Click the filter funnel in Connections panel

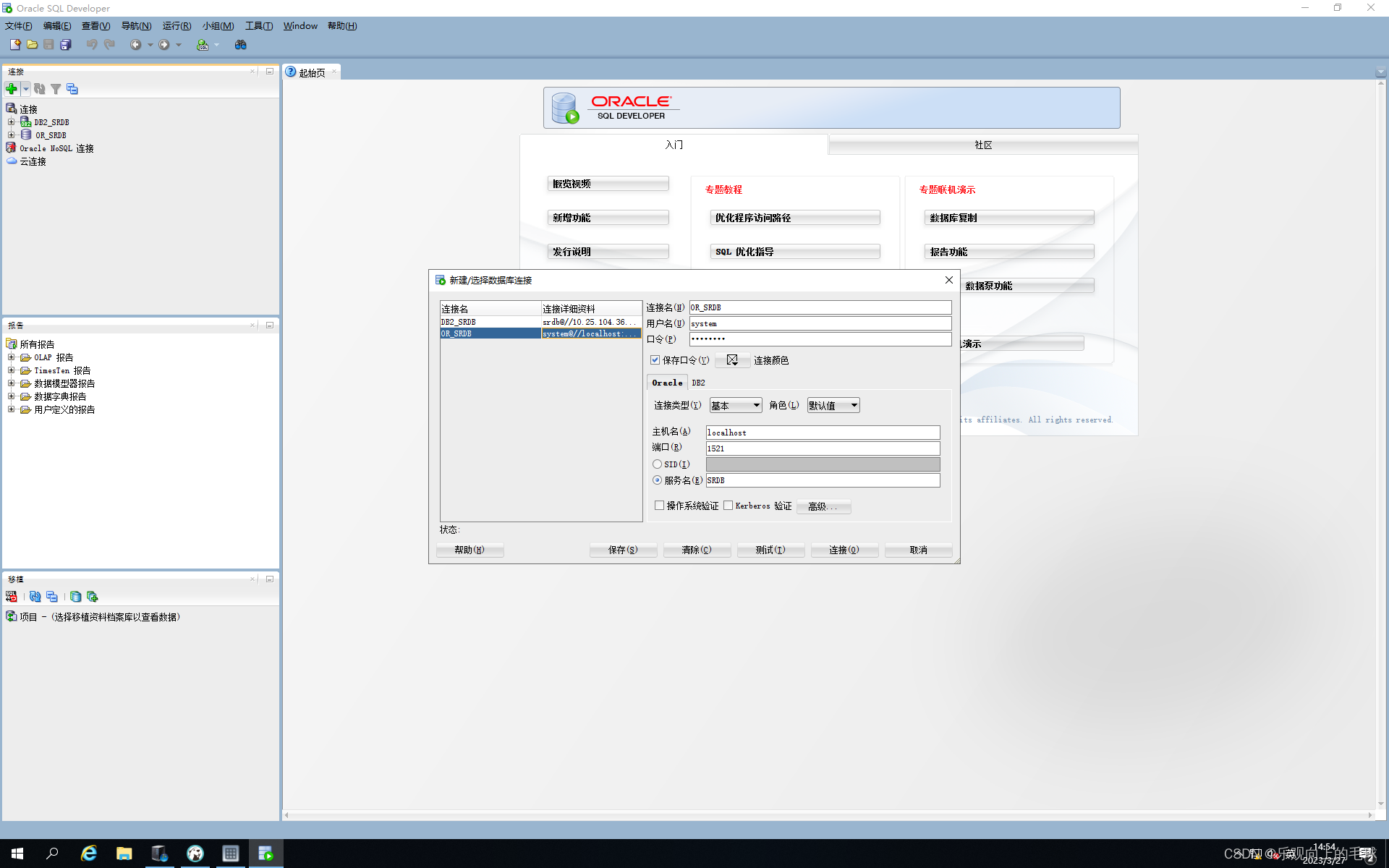[x=56, y=89]
